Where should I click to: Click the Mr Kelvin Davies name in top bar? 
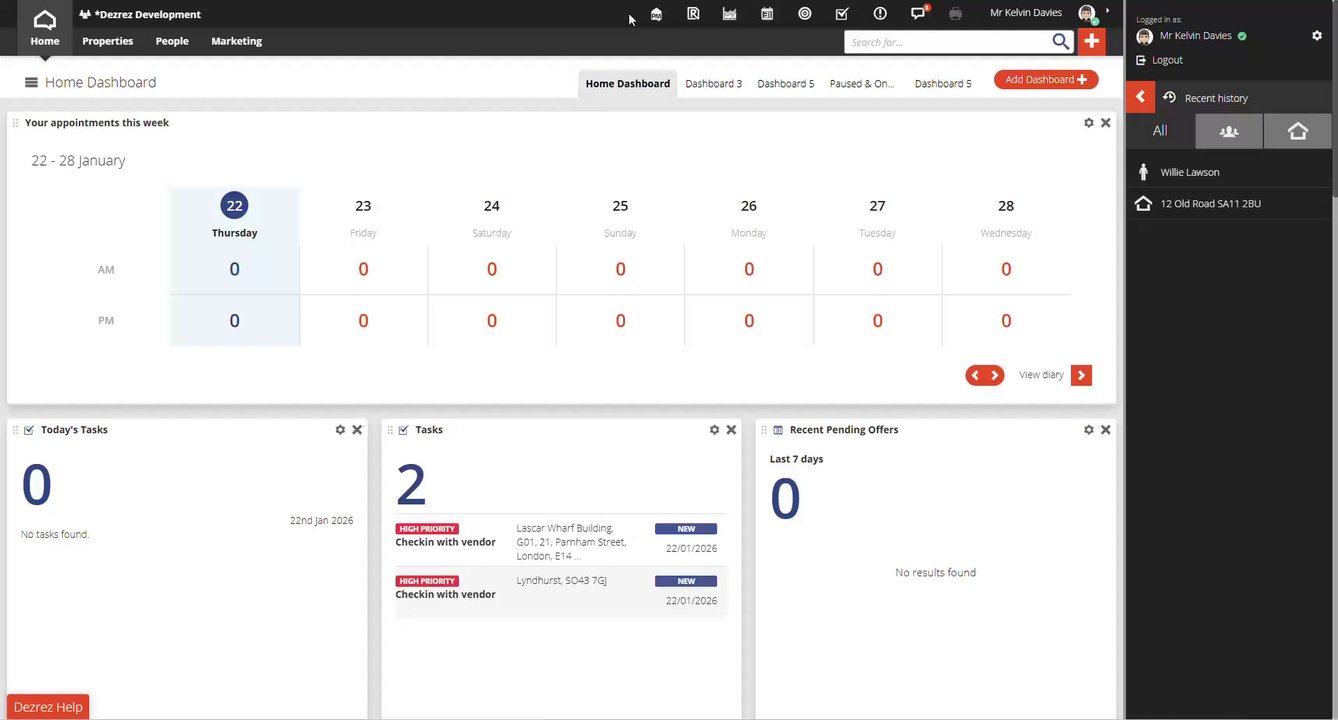click(1026, 13)
